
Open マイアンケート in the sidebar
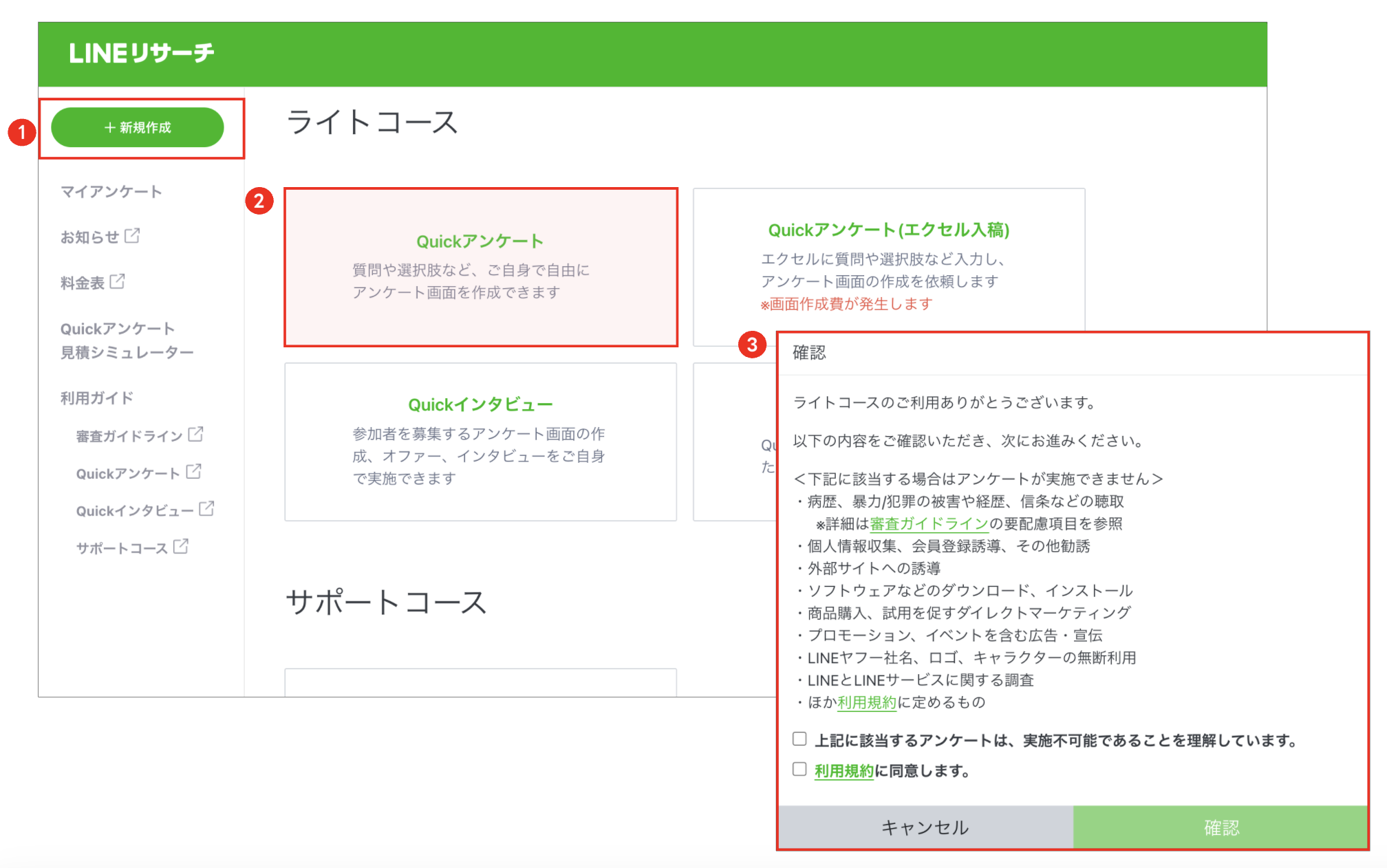111,192
